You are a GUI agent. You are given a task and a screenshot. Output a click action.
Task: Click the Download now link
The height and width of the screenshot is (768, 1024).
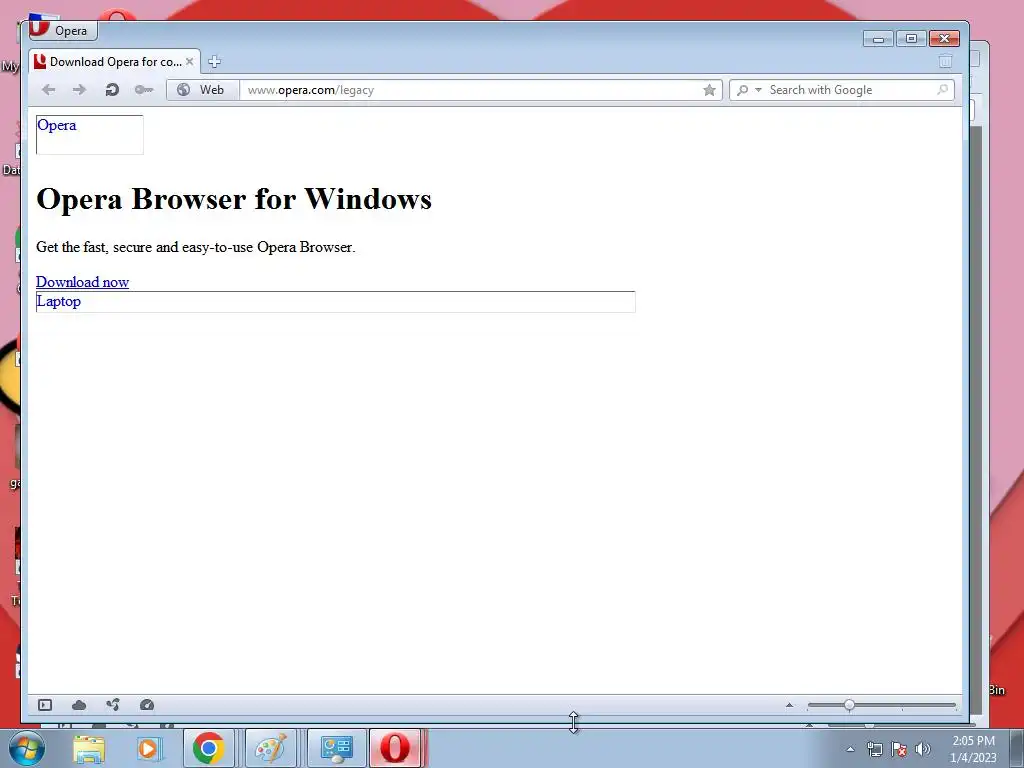[82, 281]
